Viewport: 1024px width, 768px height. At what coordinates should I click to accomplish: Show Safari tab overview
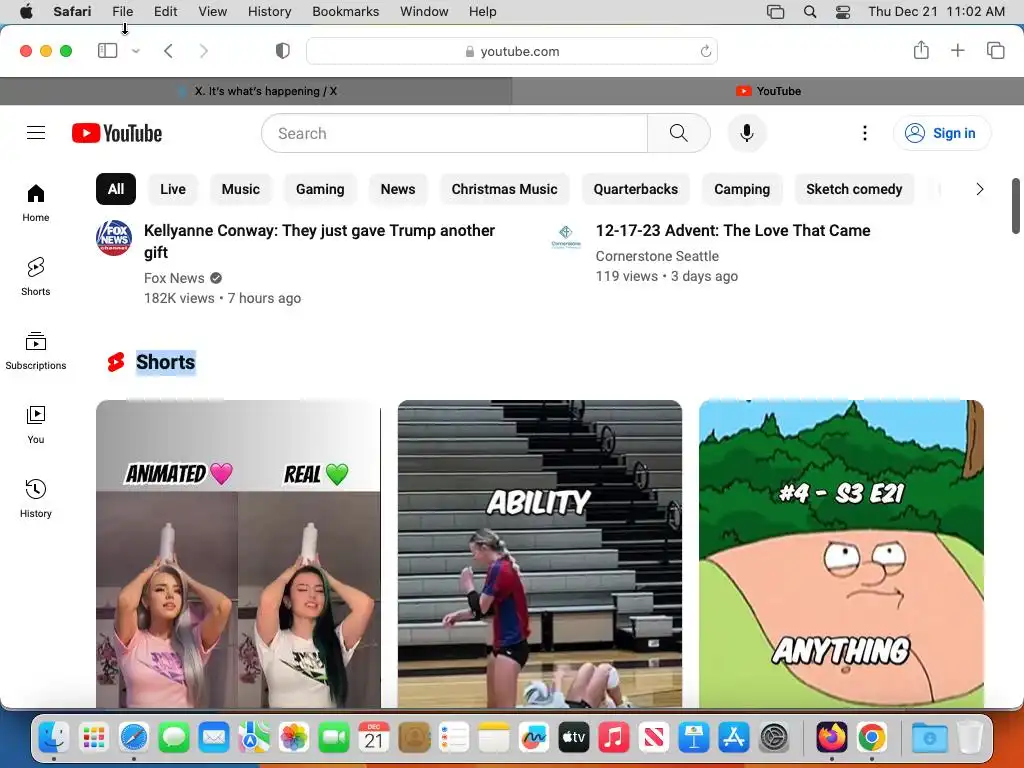tap(995, 50)
